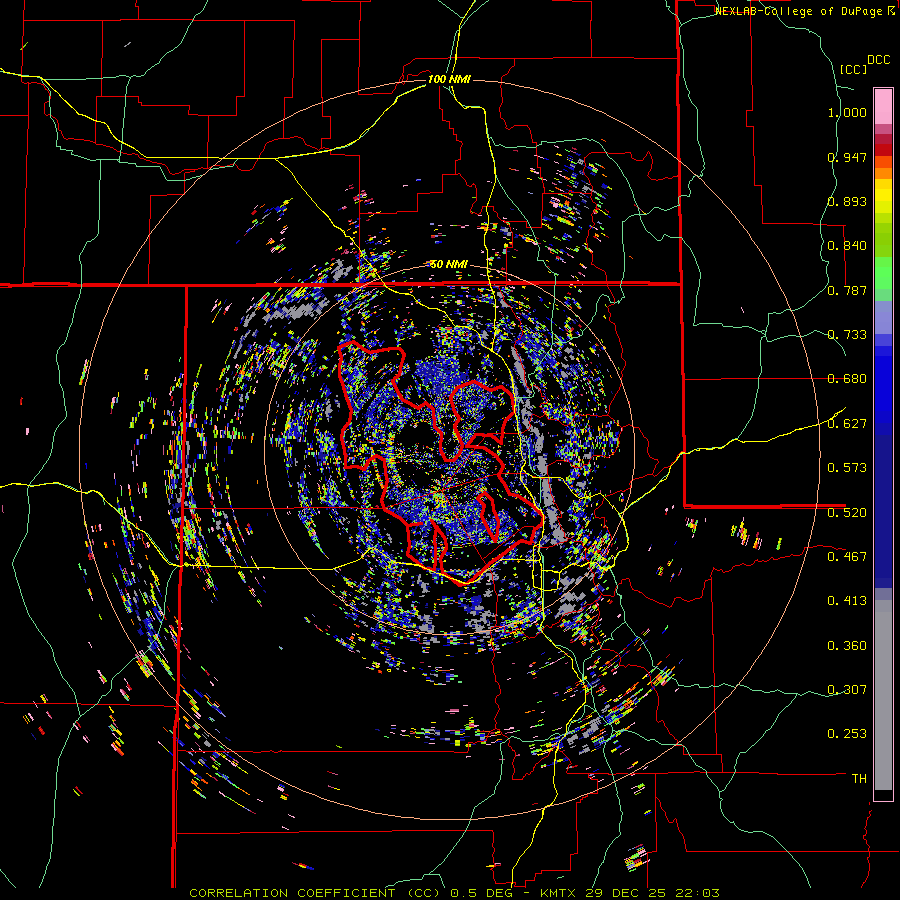The image size is (900, 900).
Task: Click the red segment of the color bar
Action: click(883, 150)
